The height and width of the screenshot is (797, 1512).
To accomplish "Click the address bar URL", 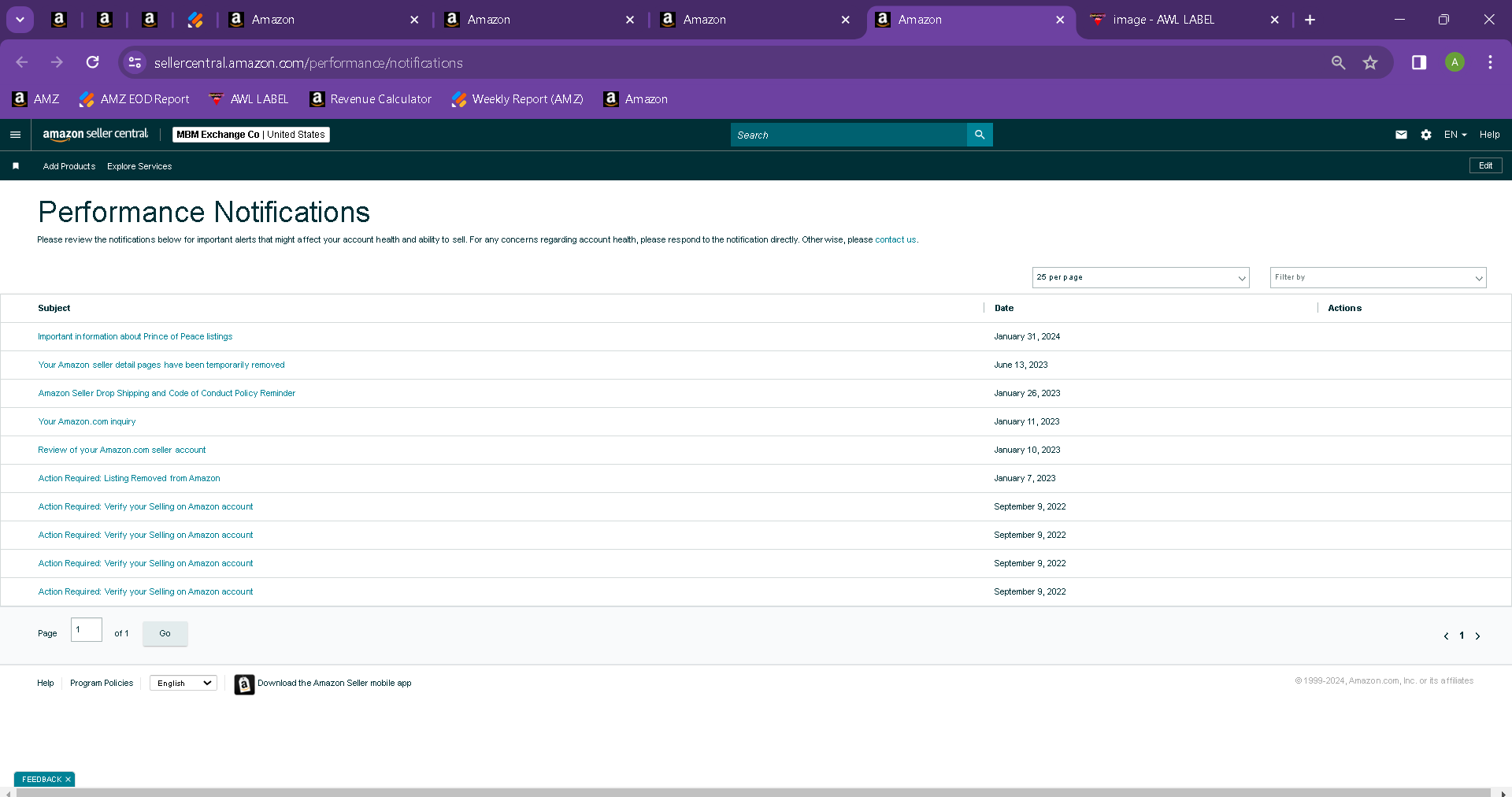I will (x=309, y=63).
